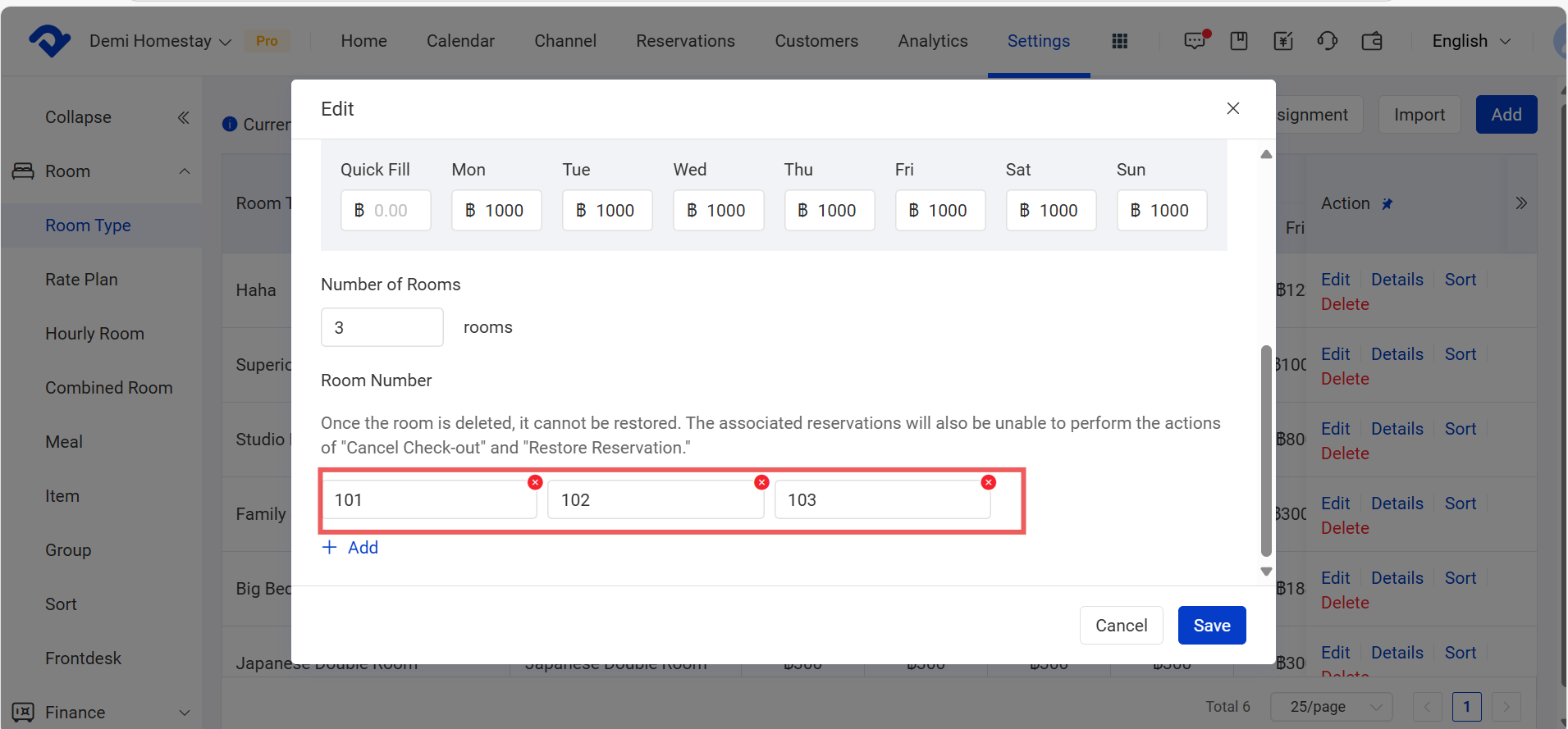
Task: Open Rate Plan in the sidebar
Action: coord(81,280)
